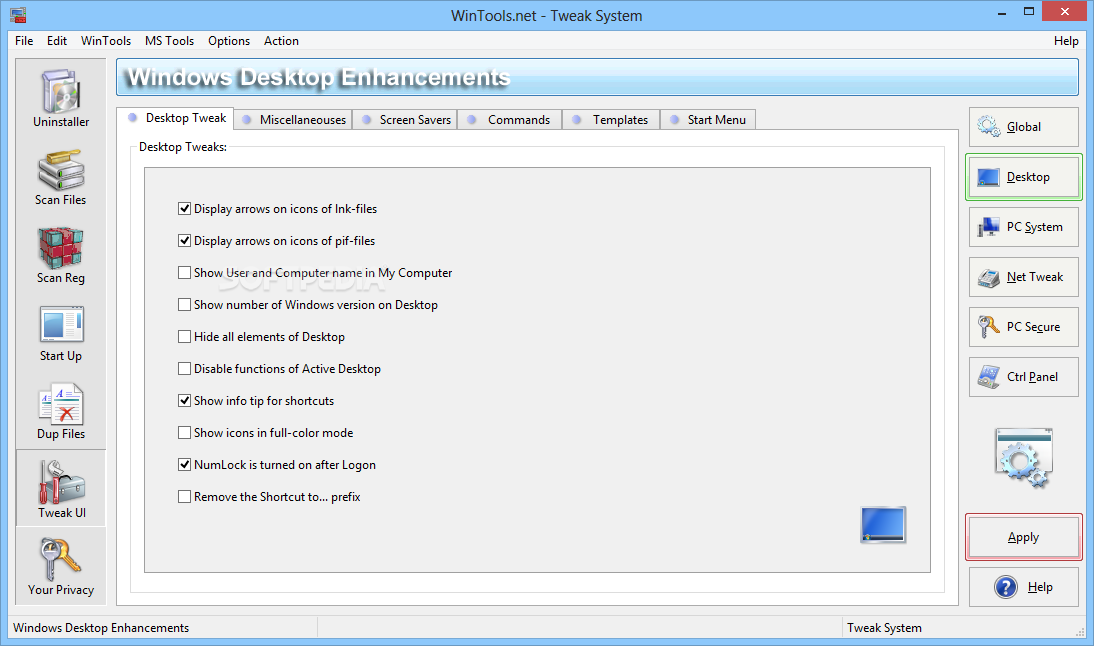Open the Global tweaks section
This screenshot has height=646, width=1094.
[x=1024, y=127]
